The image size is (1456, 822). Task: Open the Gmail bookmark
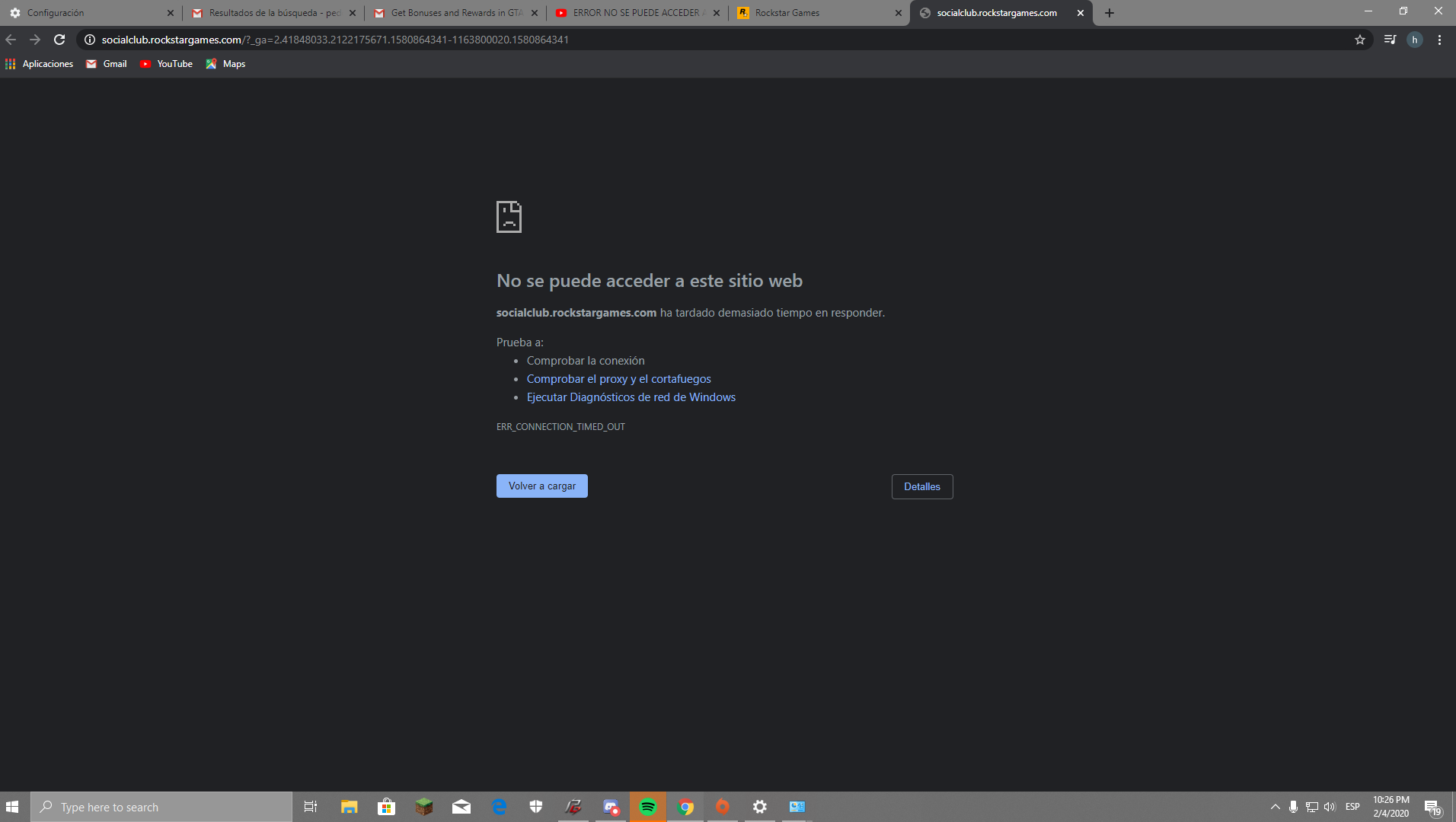click(107, 64)
